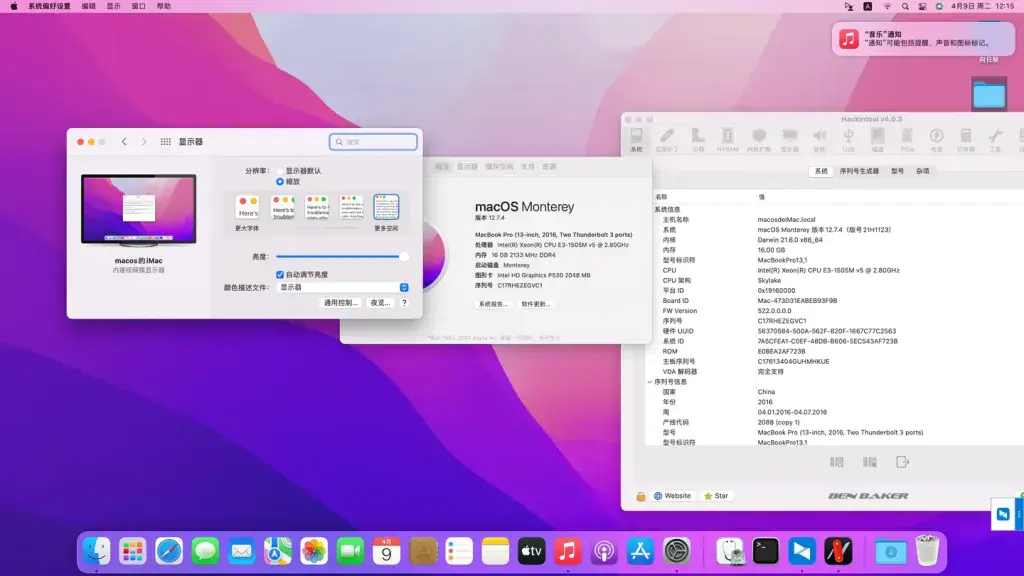Open the 电源 (Power) icon in Hackintool toolbar
The height and width of the screenshot is (576, 1024).
pos(936,139)
